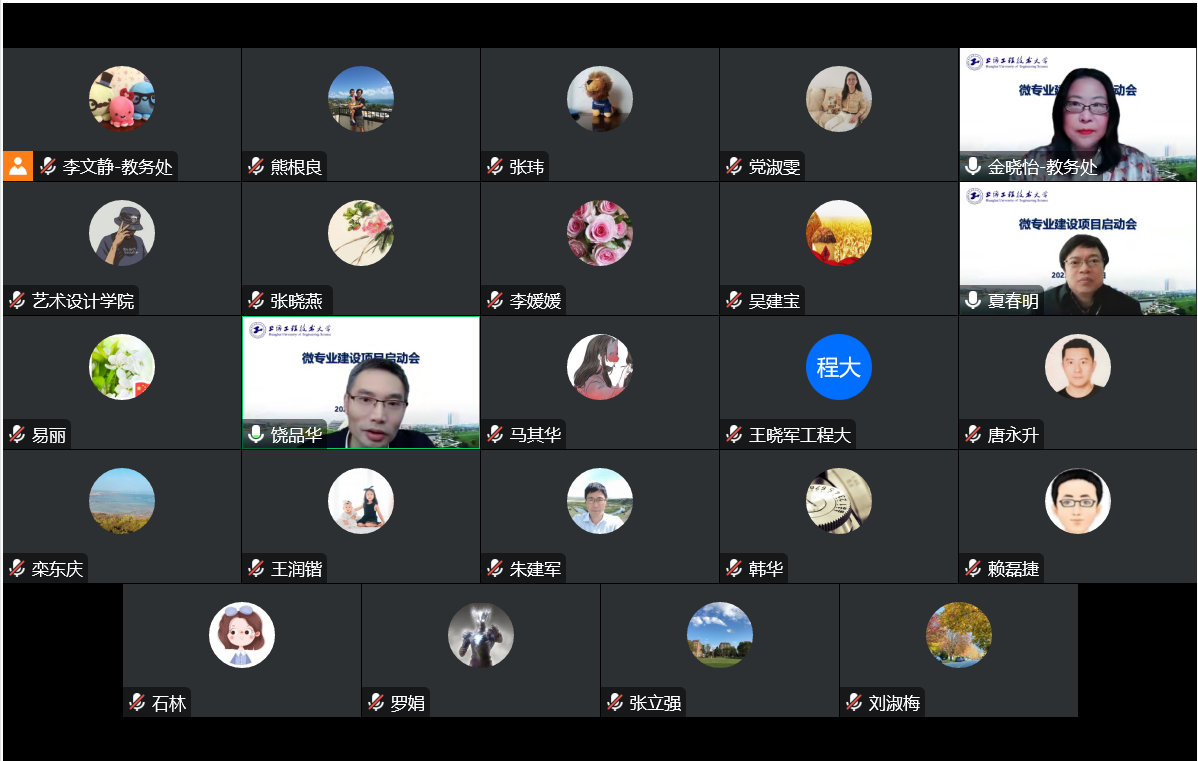1198x761 pixels.
Task: Click the 赖磊捷 participant name label
Action: [x=1013, y=569]
